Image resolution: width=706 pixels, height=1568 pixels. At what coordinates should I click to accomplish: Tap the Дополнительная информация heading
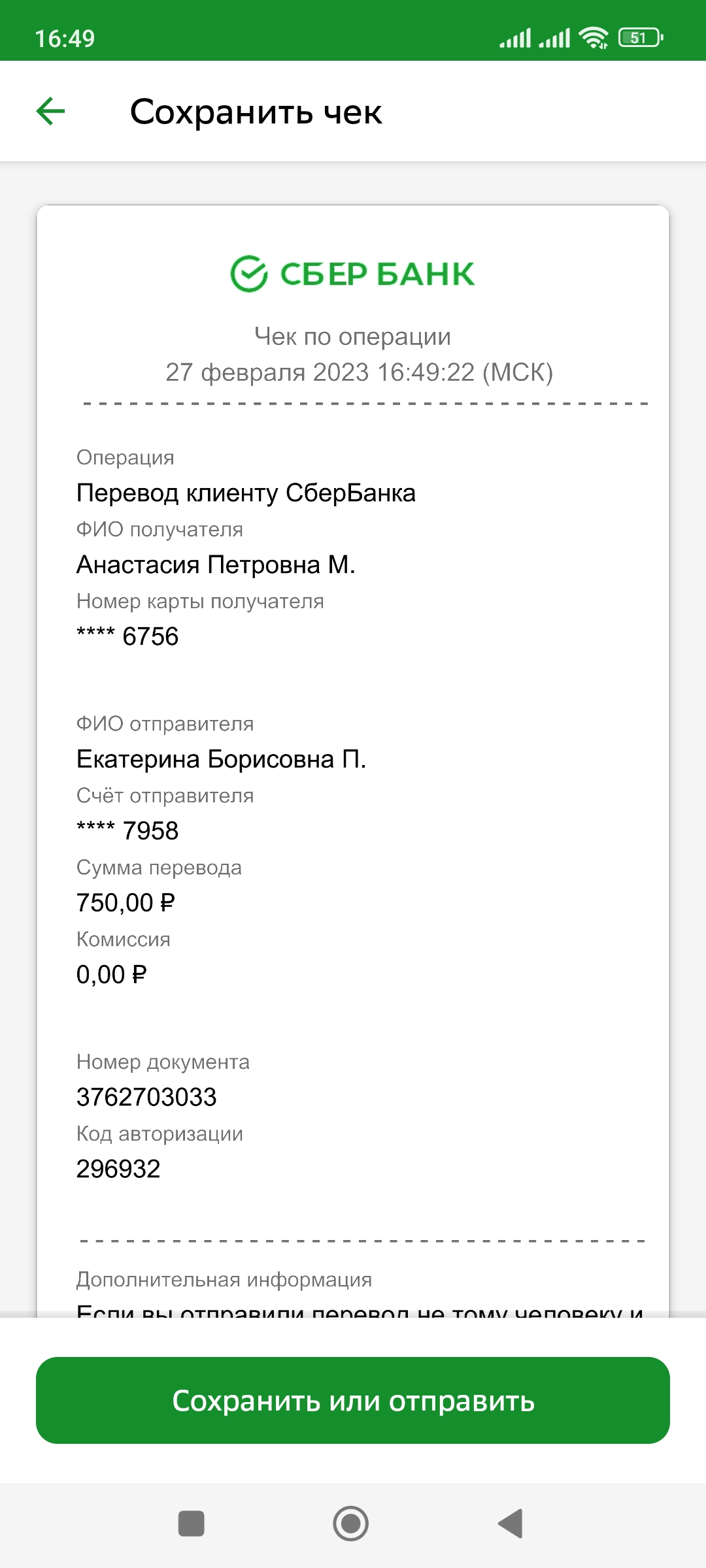[x=224, y=1279]
